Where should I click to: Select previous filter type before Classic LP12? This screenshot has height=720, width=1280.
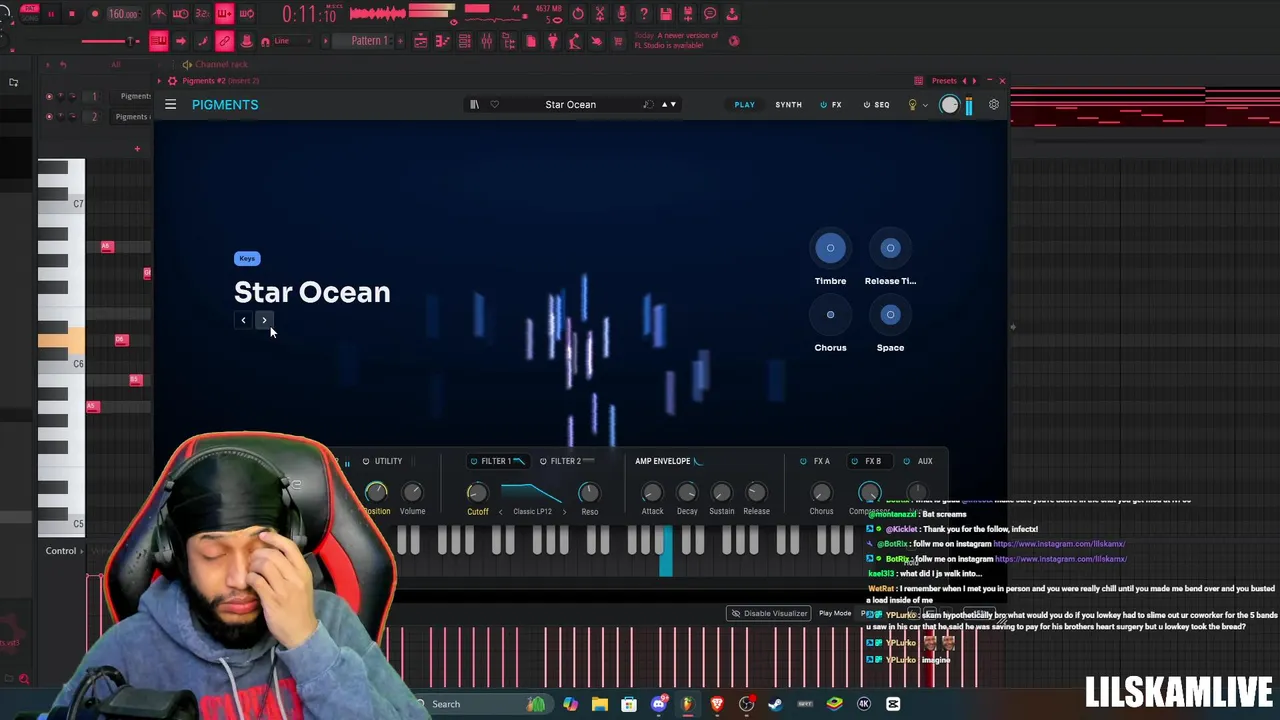501,512
